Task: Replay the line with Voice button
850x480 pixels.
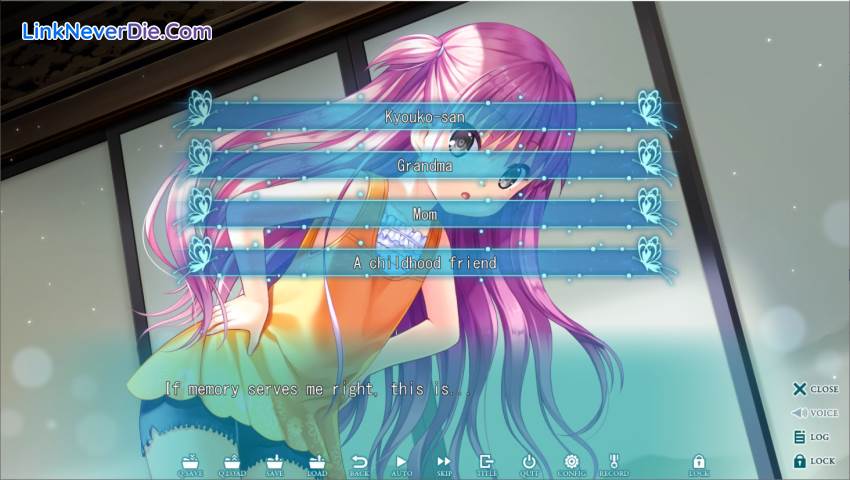Action: (x=814, y=413)
